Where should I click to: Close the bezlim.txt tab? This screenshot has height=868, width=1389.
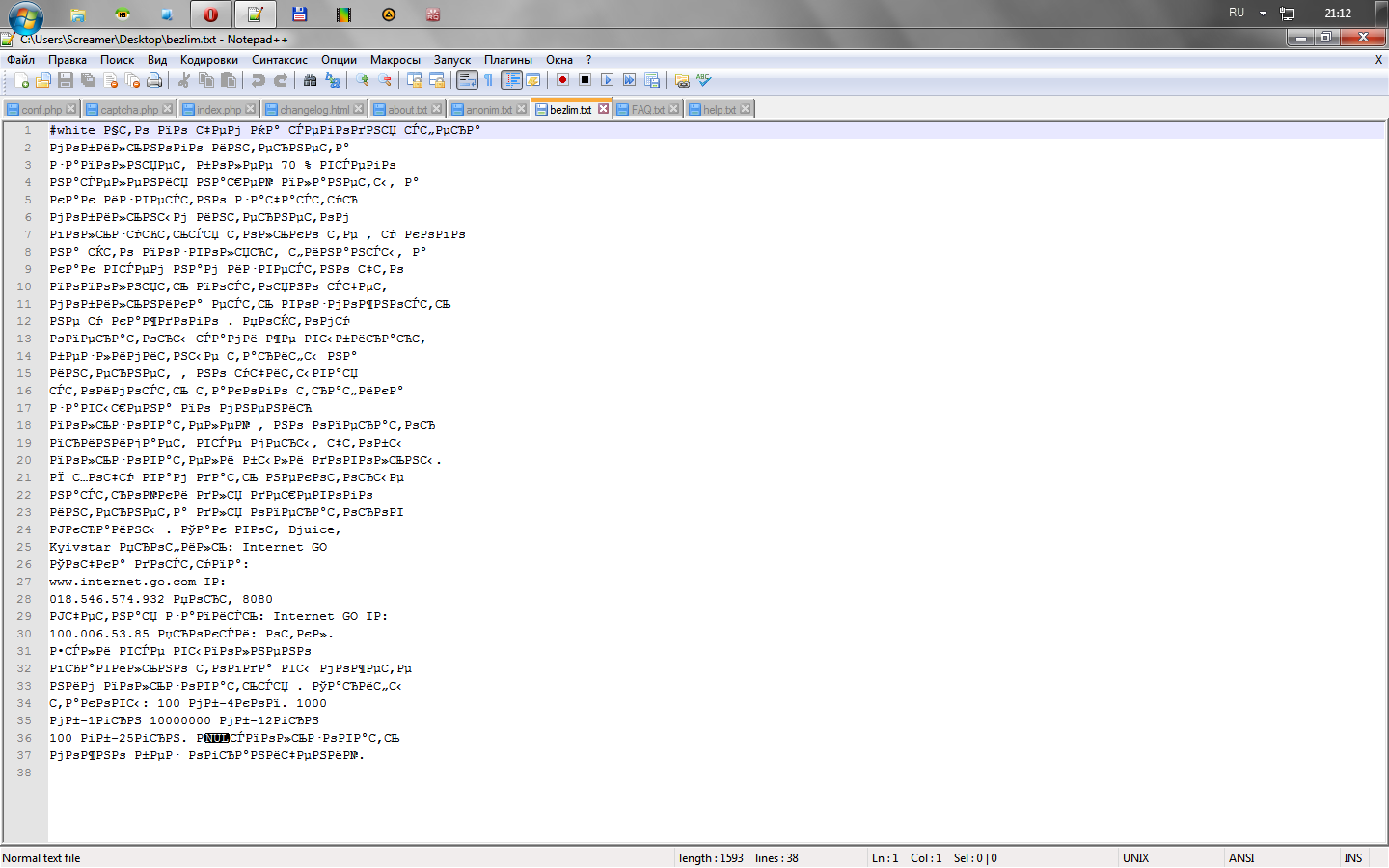[603, 109]
